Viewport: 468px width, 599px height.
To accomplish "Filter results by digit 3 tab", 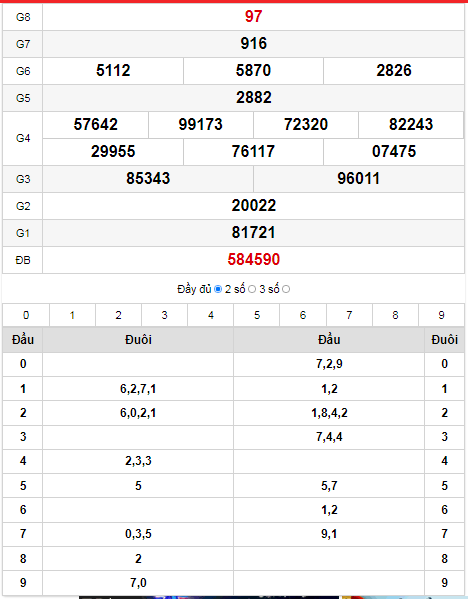I will point(165,315).
